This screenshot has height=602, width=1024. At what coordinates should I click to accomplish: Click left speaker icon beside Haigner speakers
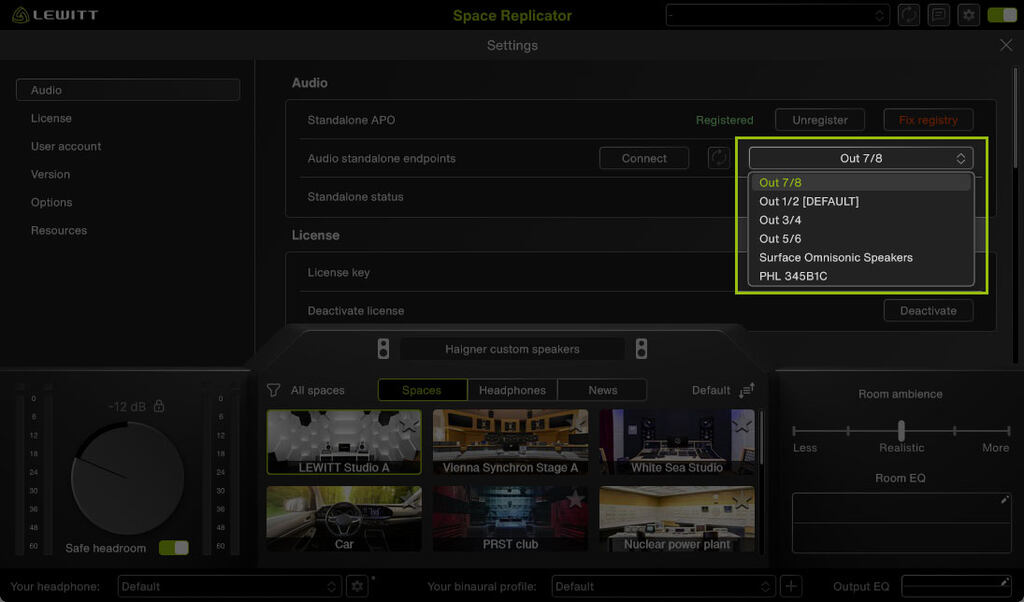click(x=383, y=349)
